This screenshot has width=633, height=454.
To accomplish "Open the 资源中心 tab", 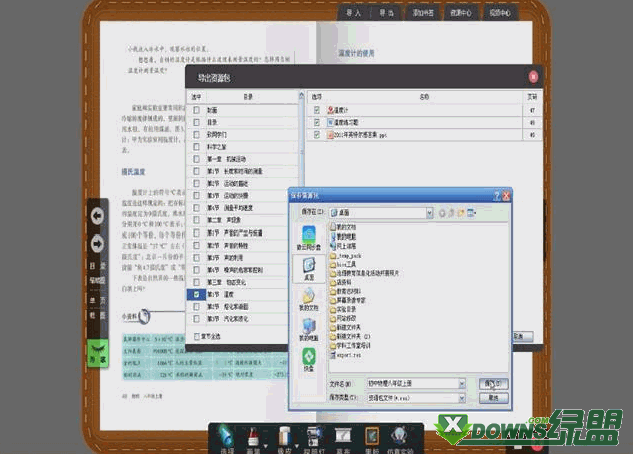I will (461, 13).
